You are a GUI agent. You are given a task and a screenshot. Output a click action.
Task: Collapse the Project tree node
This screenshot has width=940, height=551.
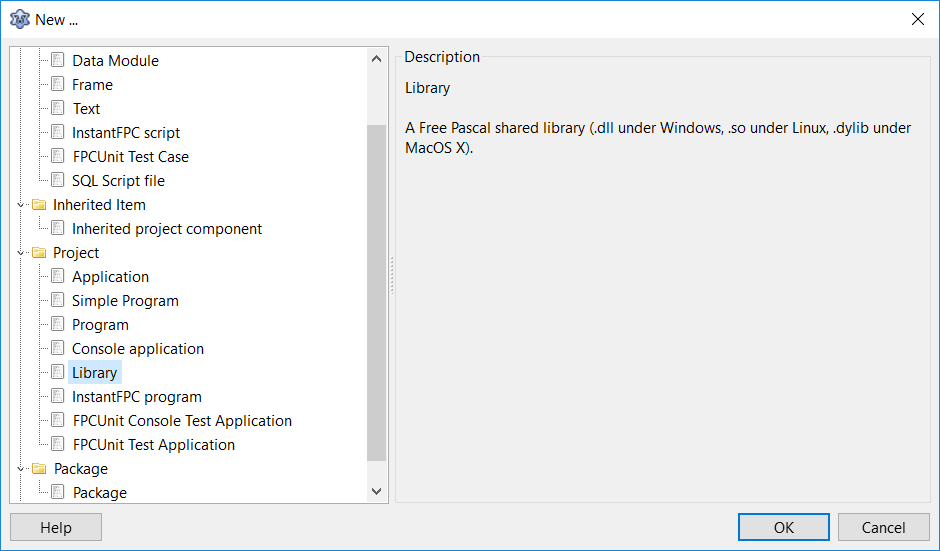coord(20,253)
